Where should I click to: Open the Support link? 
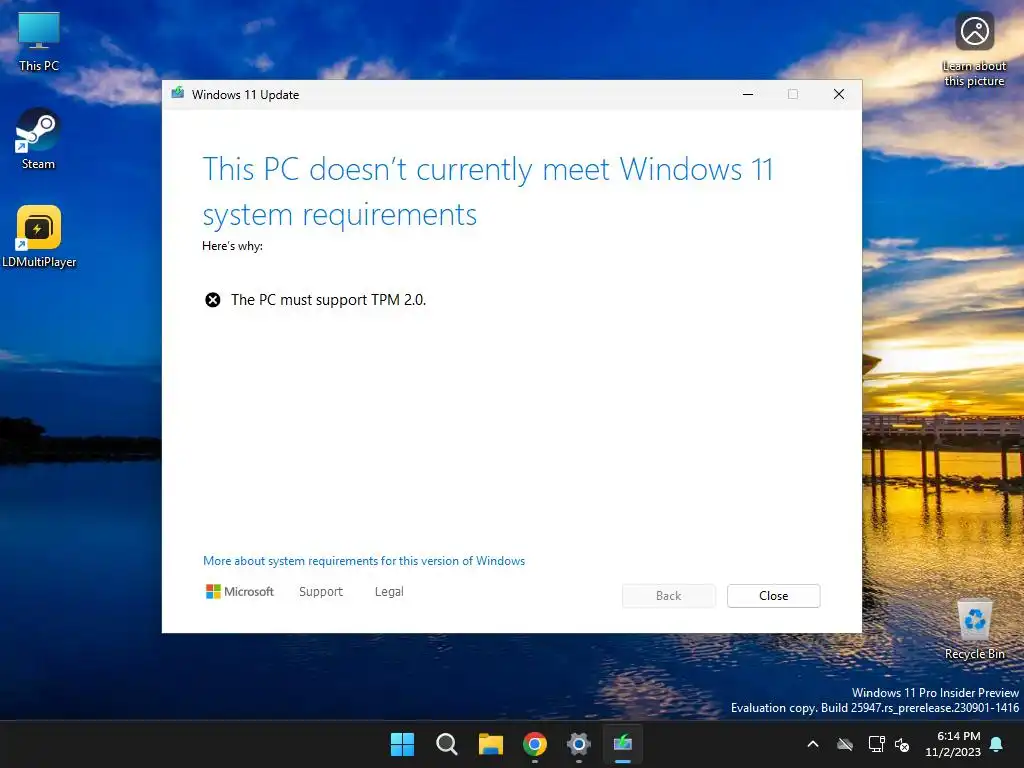[x=321, y=592]
